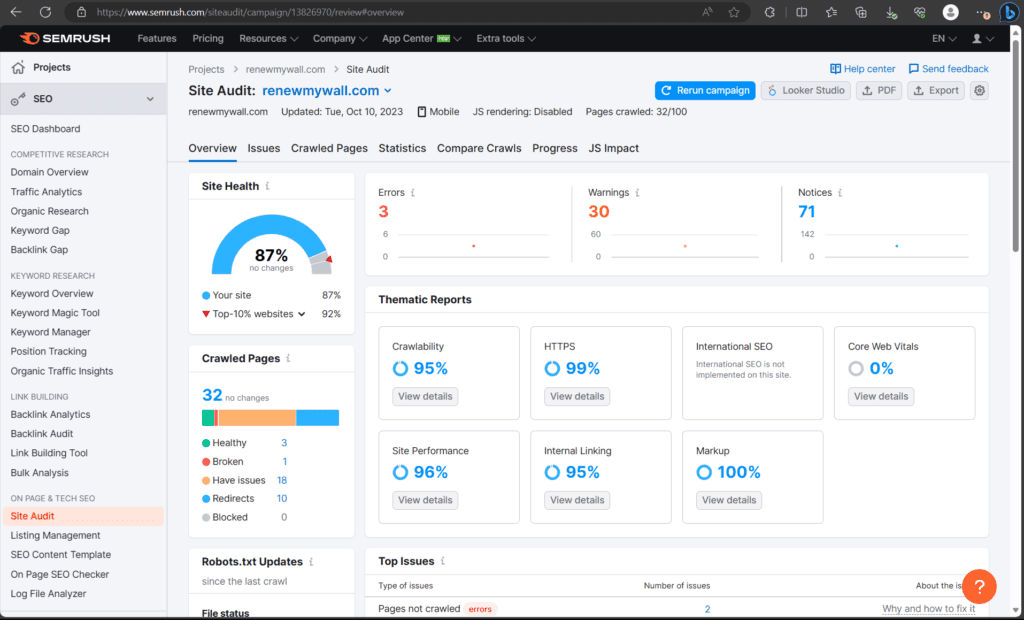Switch to the Statistics tab

click(402, 148)
